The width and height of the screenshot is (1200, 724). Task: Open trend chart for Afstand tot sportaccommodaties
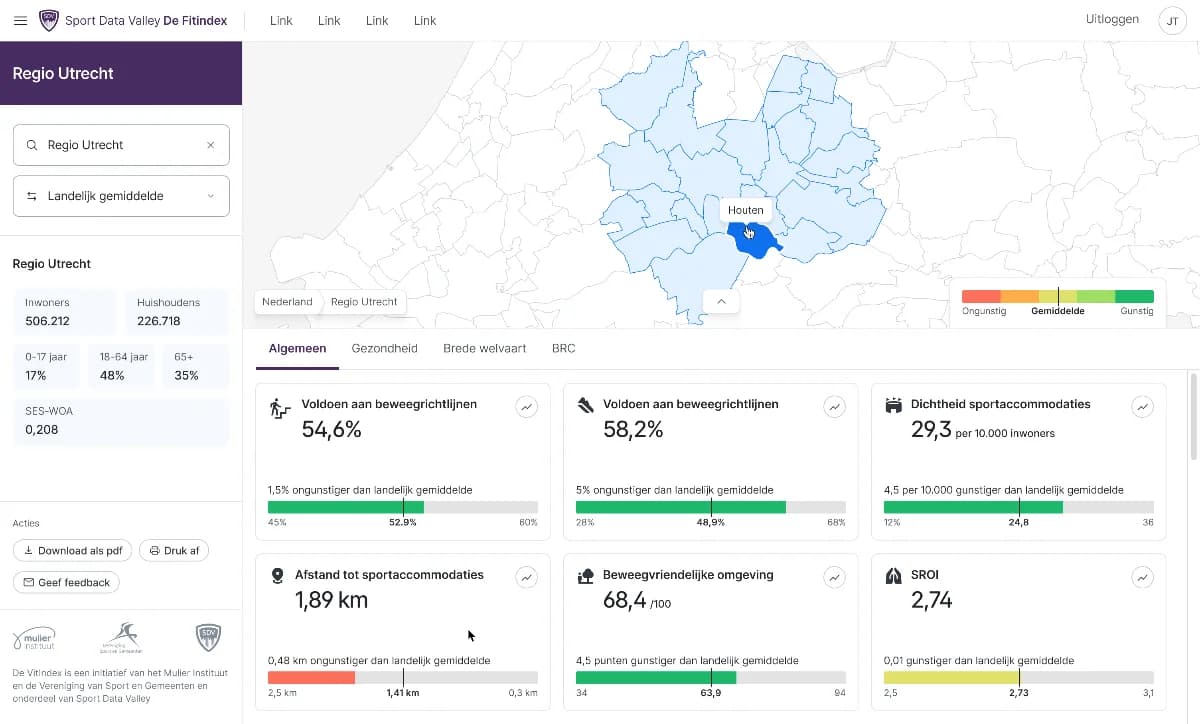(x=526, y=577)
